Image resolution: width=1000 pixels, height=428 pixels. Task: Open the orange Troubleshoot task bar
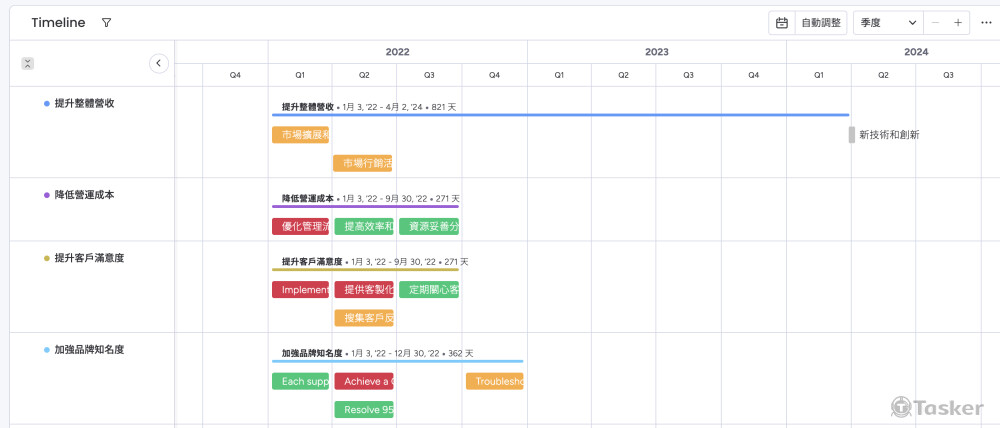click(494, 382)
